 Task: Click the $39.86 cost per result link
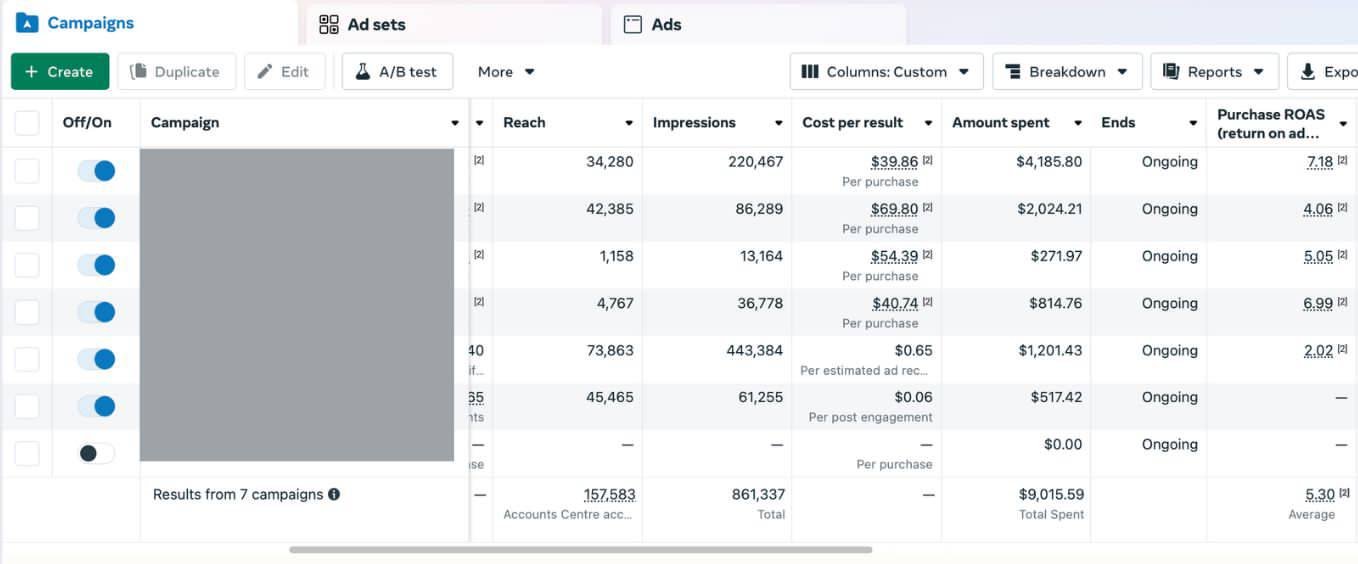click(x=893, y=162)
